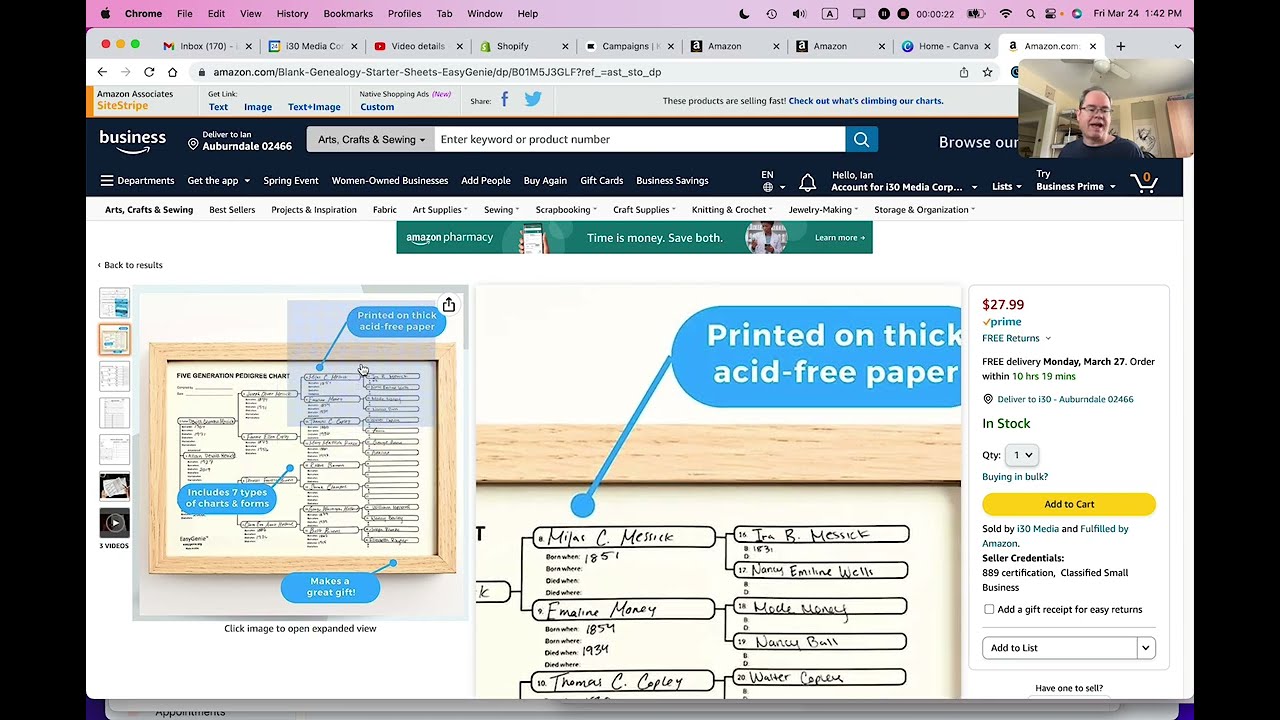Click the delivery location pin icon

[x=193, y=145]
